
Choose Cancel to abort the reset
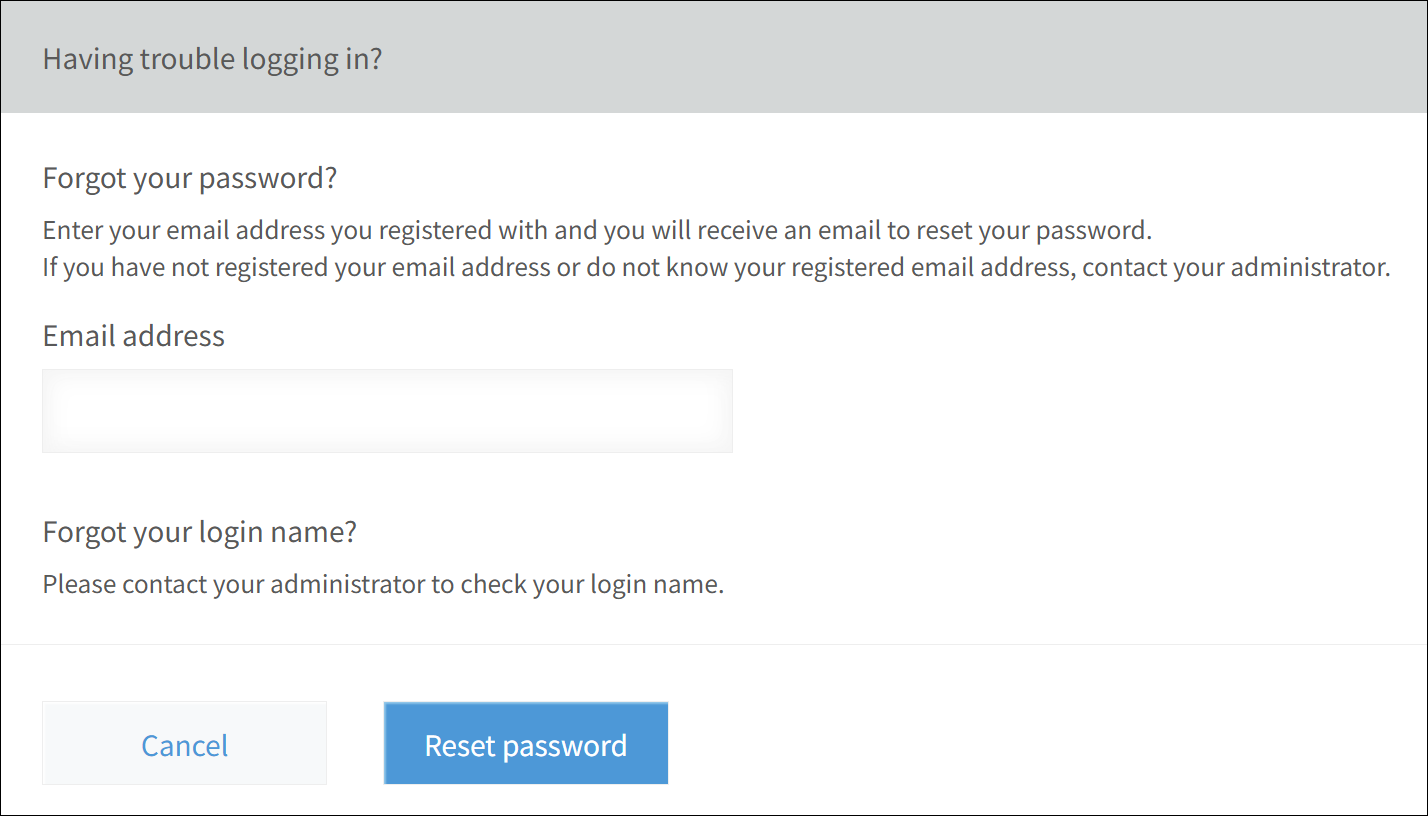click(x=184, y=743)
